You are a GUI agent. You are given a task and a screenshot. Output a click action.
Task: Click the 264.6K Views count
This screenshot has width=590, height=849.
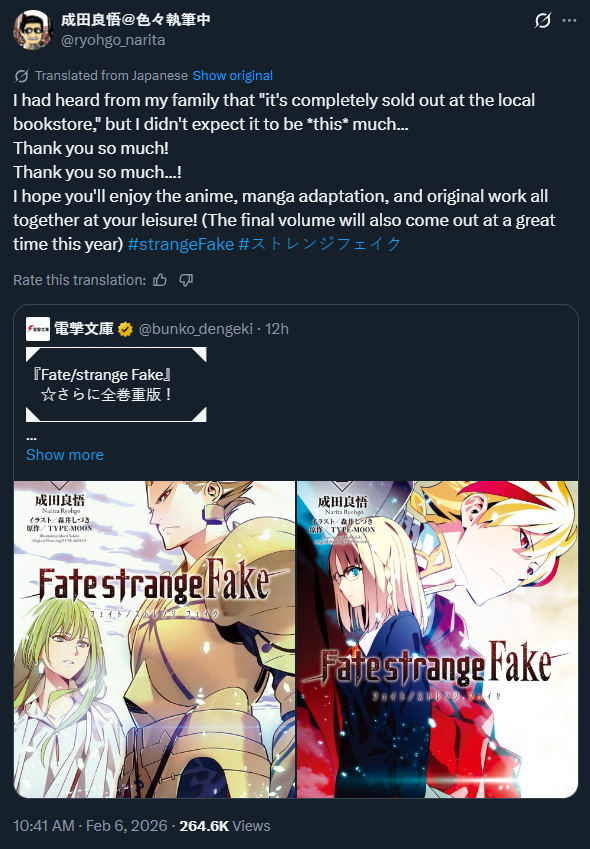point(225,826)
